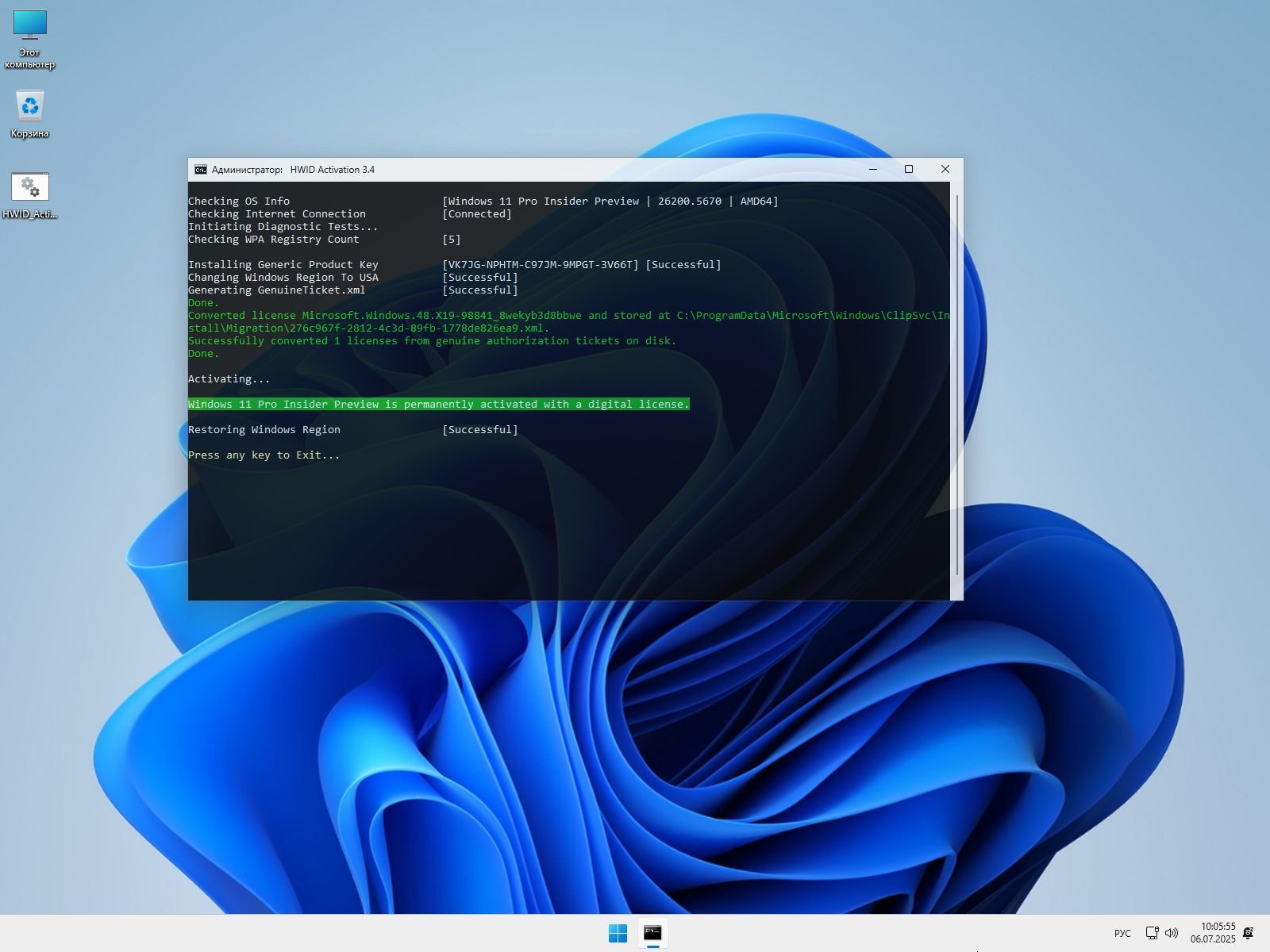Screen dimensions: 1270x952
Task: Open the volume speaker tray icon
Action: pyautogui.click(x=1172, y=933)
